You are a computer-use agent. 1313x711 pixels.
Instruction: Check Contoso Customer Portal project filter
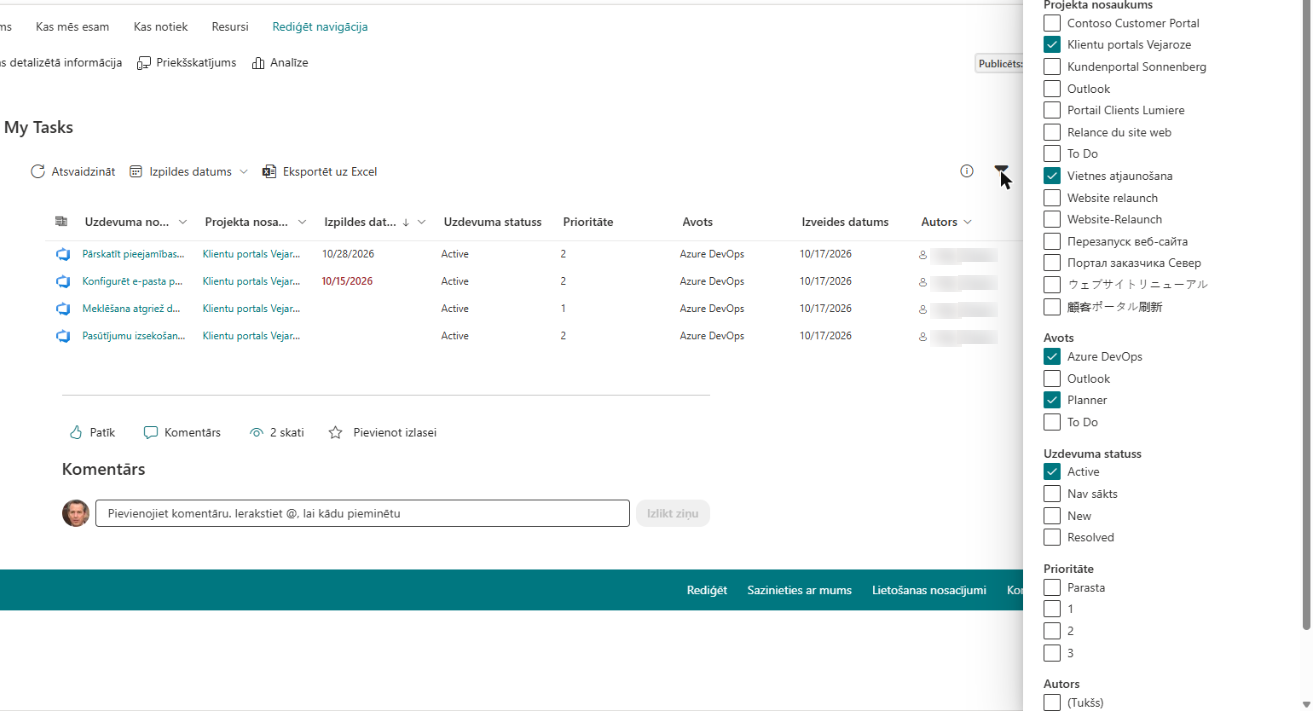point(1052,23)
